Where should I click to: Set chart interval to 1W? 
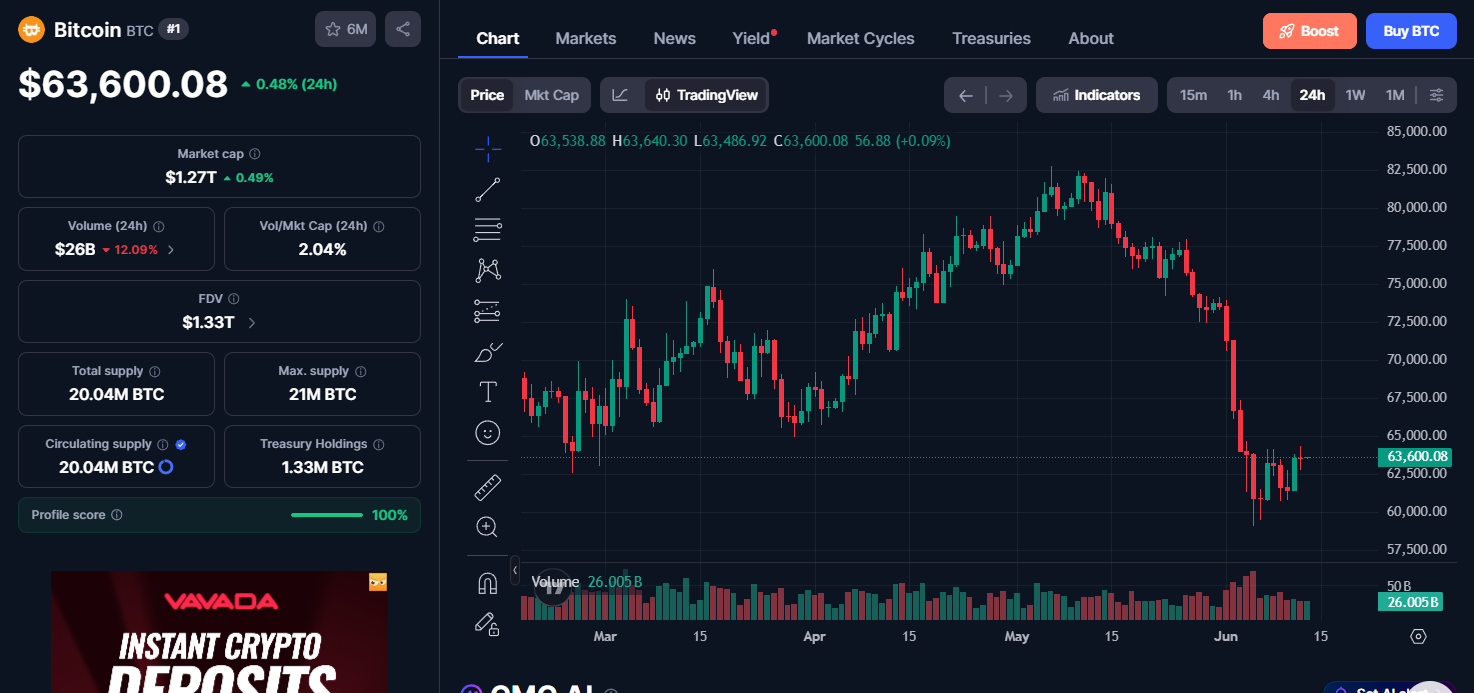[1355, 95]
